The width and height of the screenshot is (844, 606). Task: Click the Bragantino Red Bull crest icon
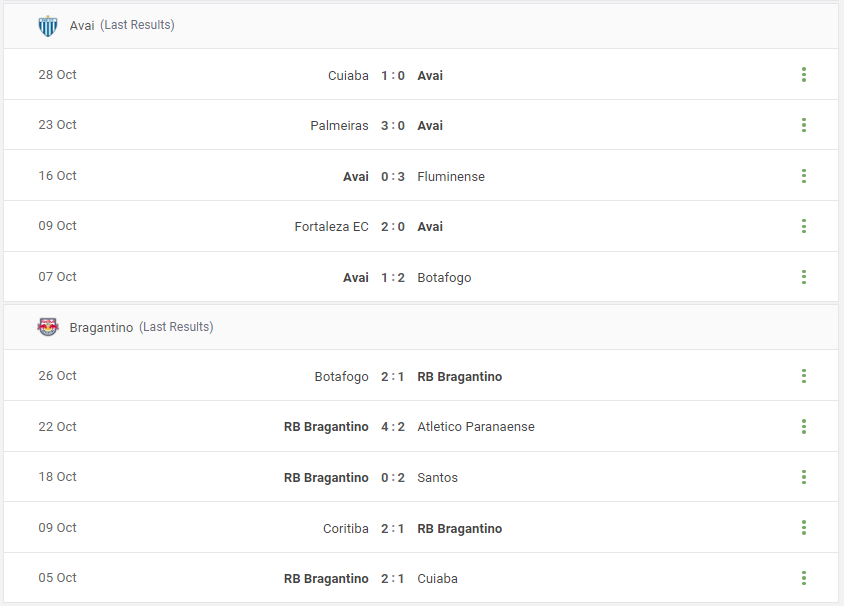[x=48, y=327]
